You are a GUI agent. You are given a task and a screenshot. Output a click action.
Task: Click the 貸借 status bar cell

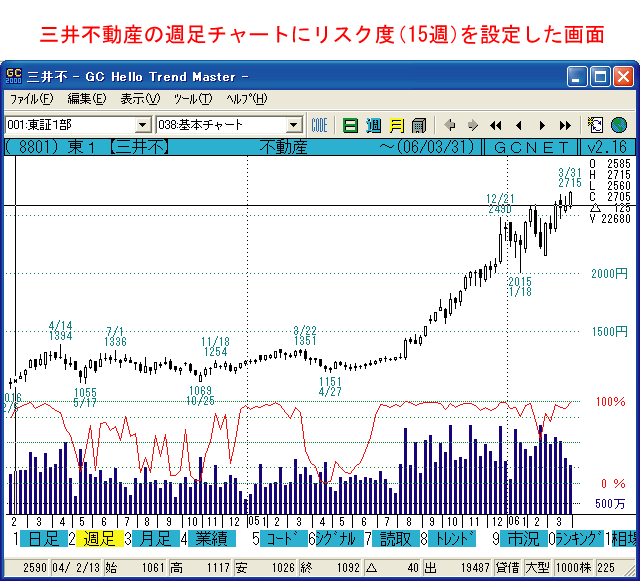[x=507, y=568]
